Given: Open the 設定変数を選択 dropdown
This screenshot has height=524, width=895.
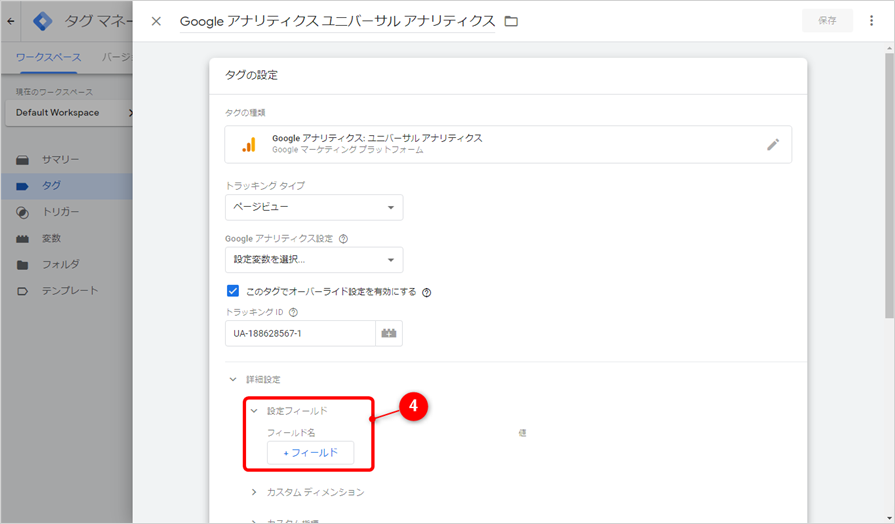Looking at the screenshot, I should pyautogui.click(x=314, y=260).
